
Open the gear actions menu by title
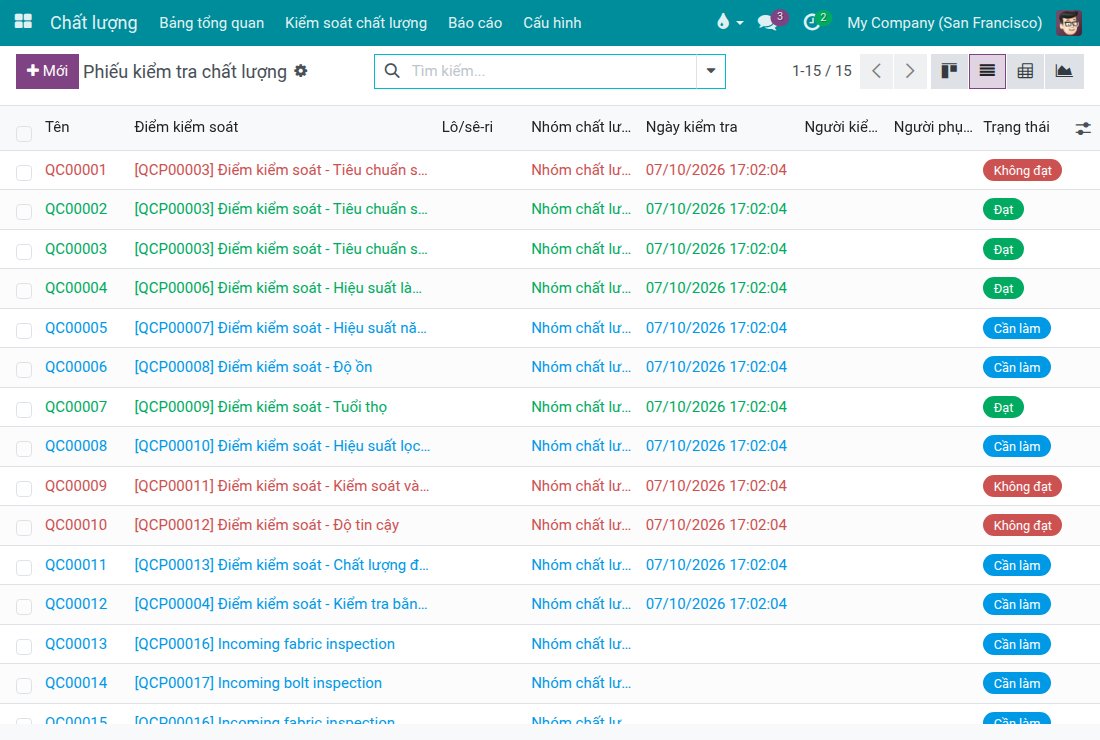[x=301, y=71]
